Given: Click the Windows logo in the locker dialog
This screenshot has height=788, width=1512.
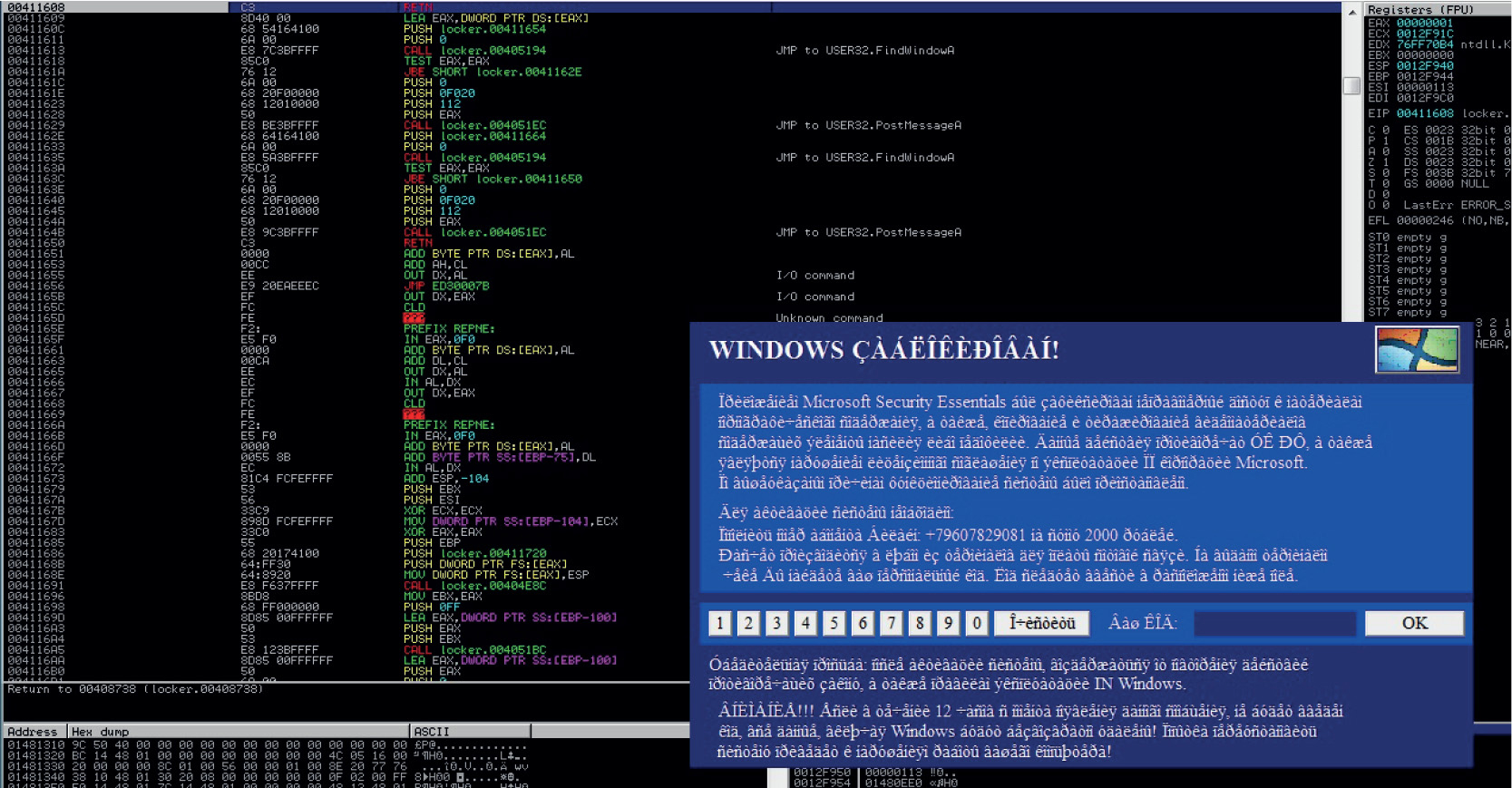Looking at the screenshot, I should coord(1416,349).
